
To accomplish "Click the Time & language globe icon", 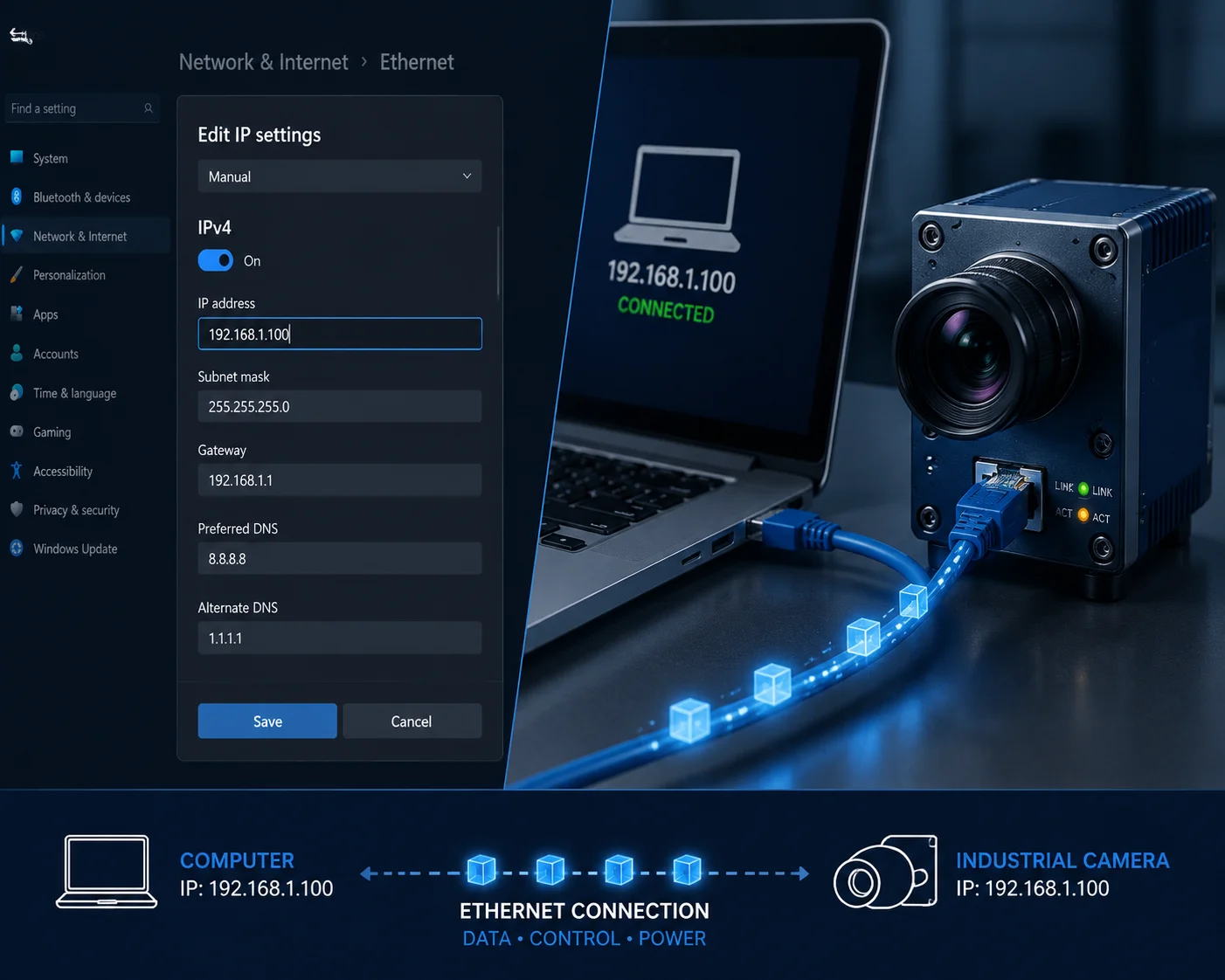I will coord(17,392).
